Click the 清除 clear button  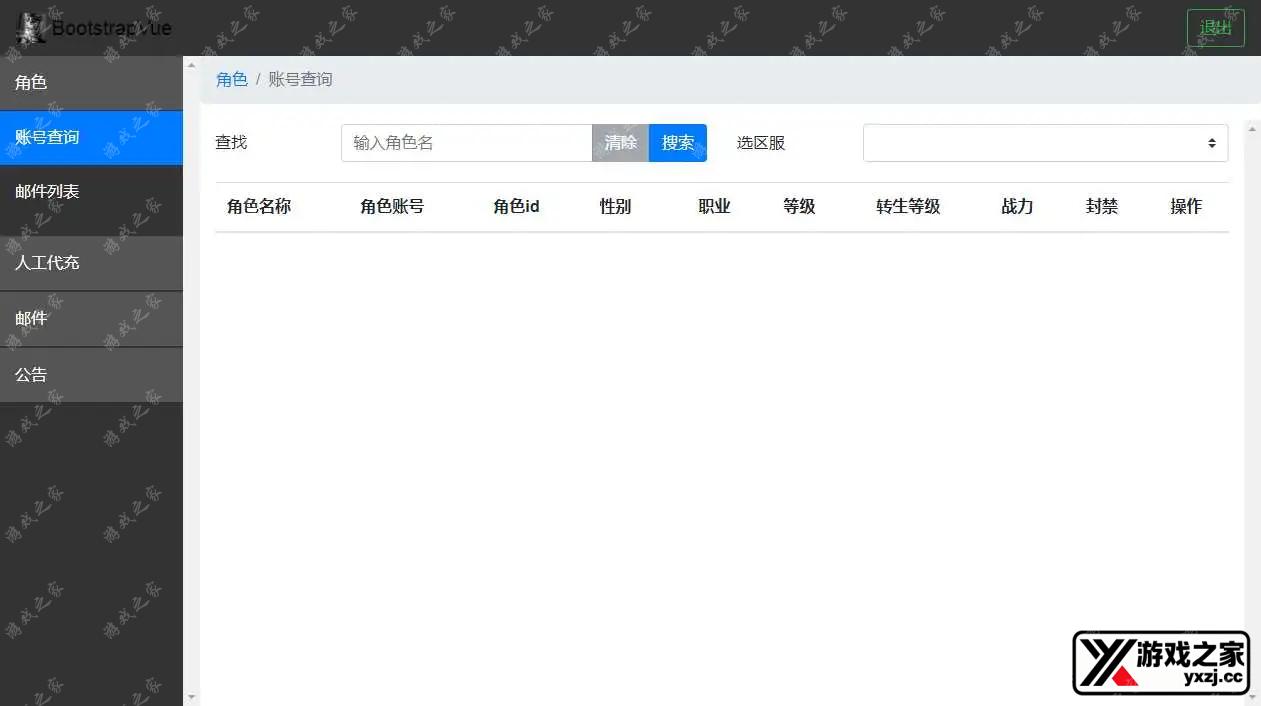pos(621,143)
